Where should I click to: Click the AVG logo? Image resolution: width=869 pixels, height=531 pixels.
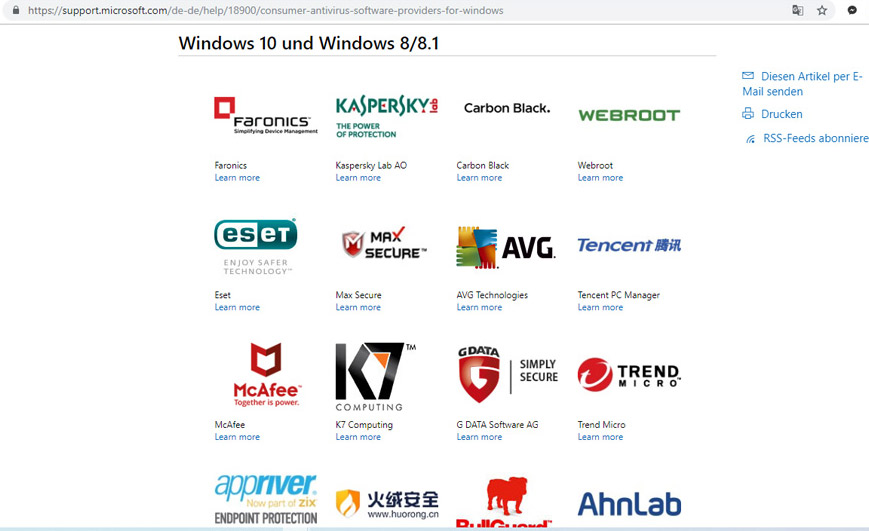505,247
